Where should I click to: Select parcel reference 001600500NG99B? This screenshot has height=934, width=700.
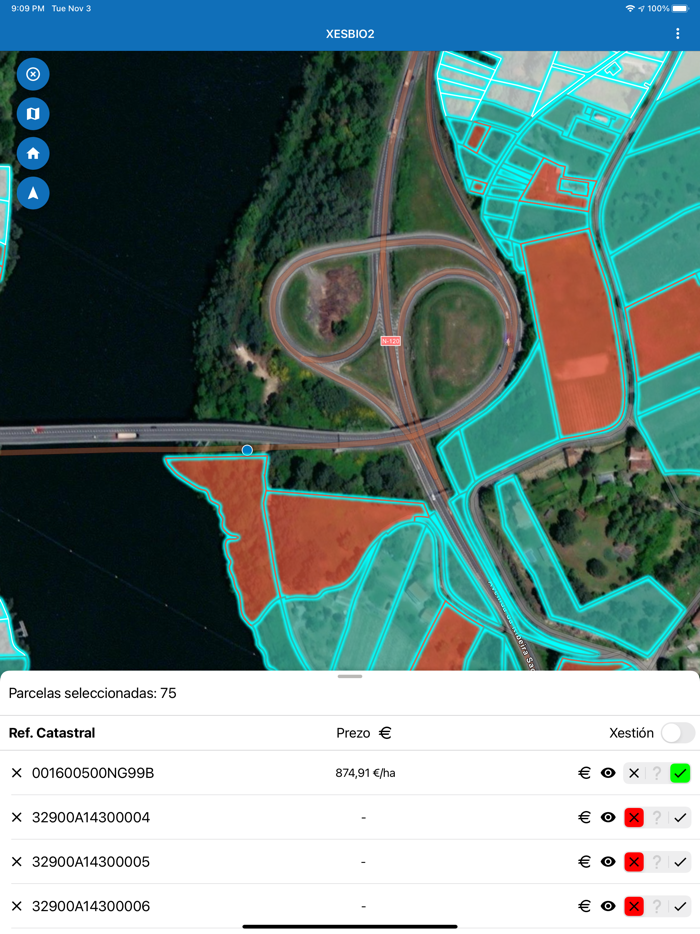(93, 773)
